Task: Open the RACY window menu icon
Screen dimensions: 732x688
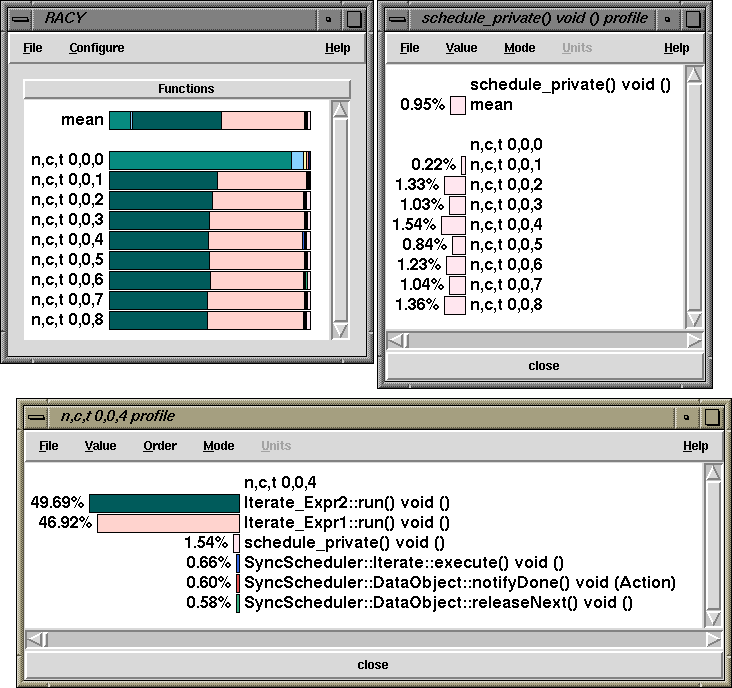Action: tap(21, 19)
